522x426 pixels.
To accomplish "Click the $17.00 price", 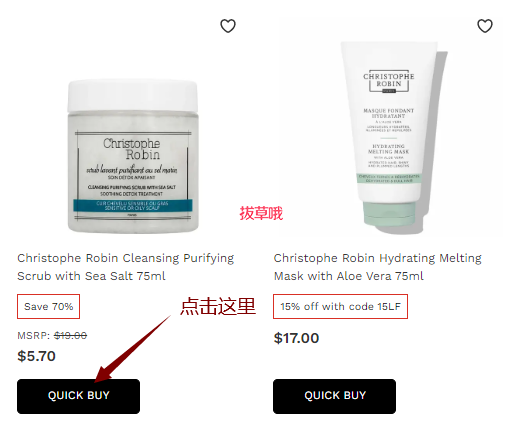I will pyautogui.click(x=296, y=338).
